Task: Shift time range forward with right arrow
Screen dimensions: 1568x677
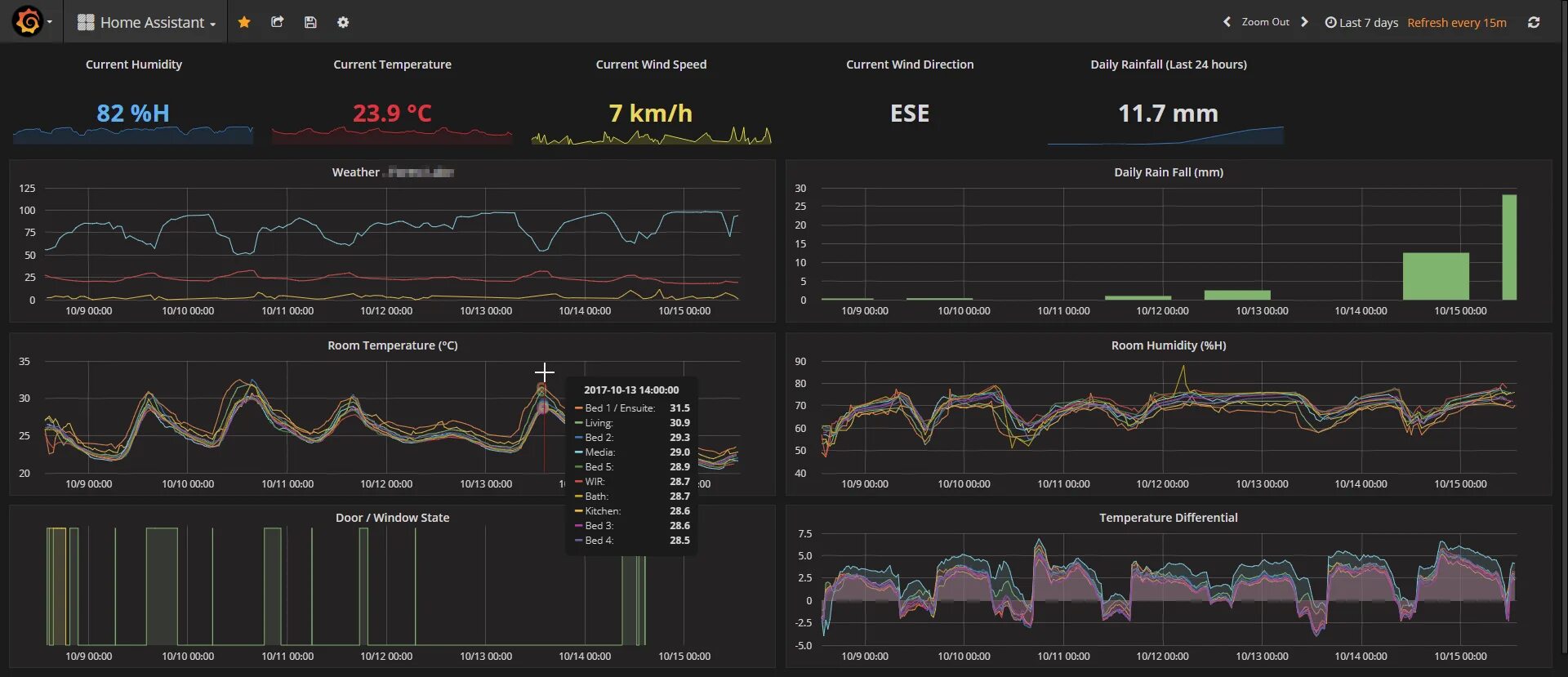Action: point(1304,22)
